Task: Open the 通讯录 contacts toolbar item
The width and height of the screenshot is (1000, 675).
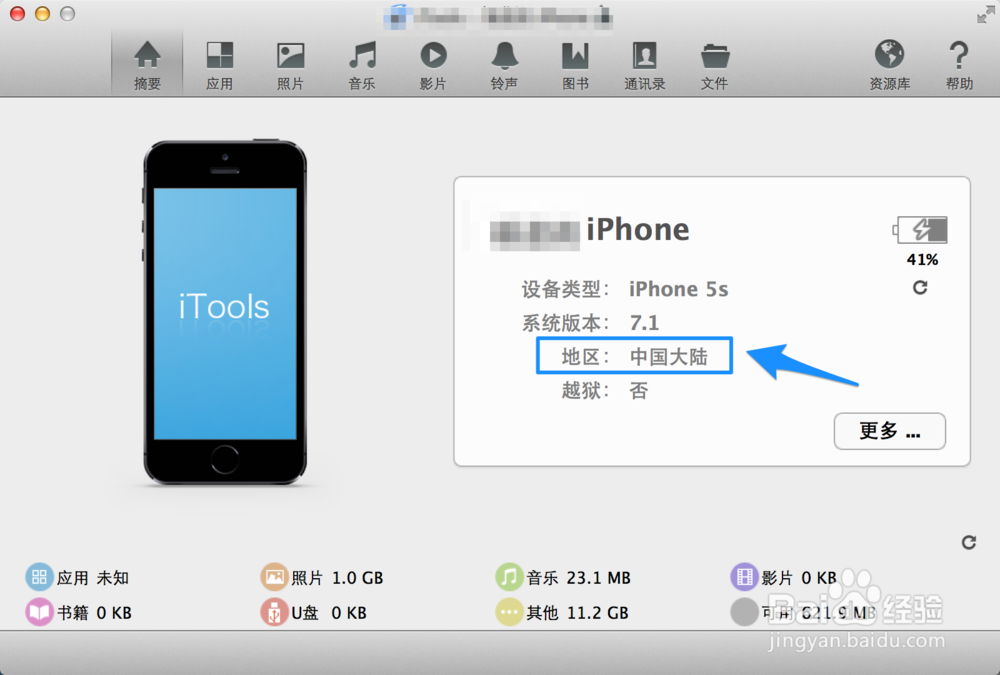Action: [x=645, y=64]
